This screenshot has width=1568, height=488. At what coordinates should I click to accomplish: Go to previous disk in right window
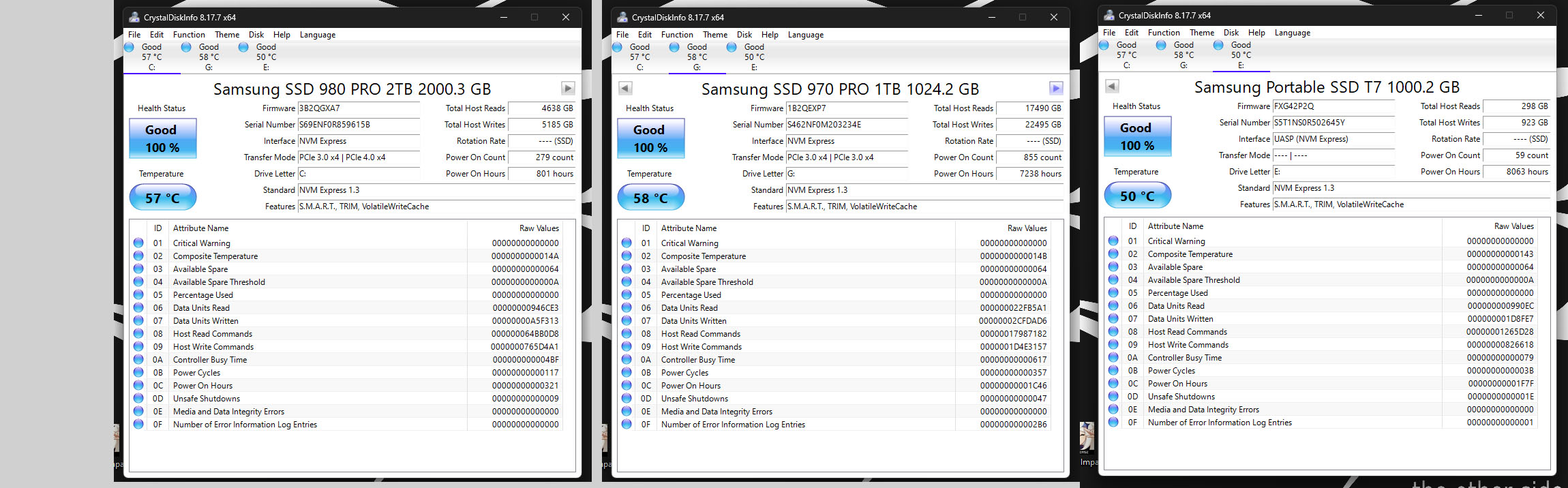point(1112,86)
